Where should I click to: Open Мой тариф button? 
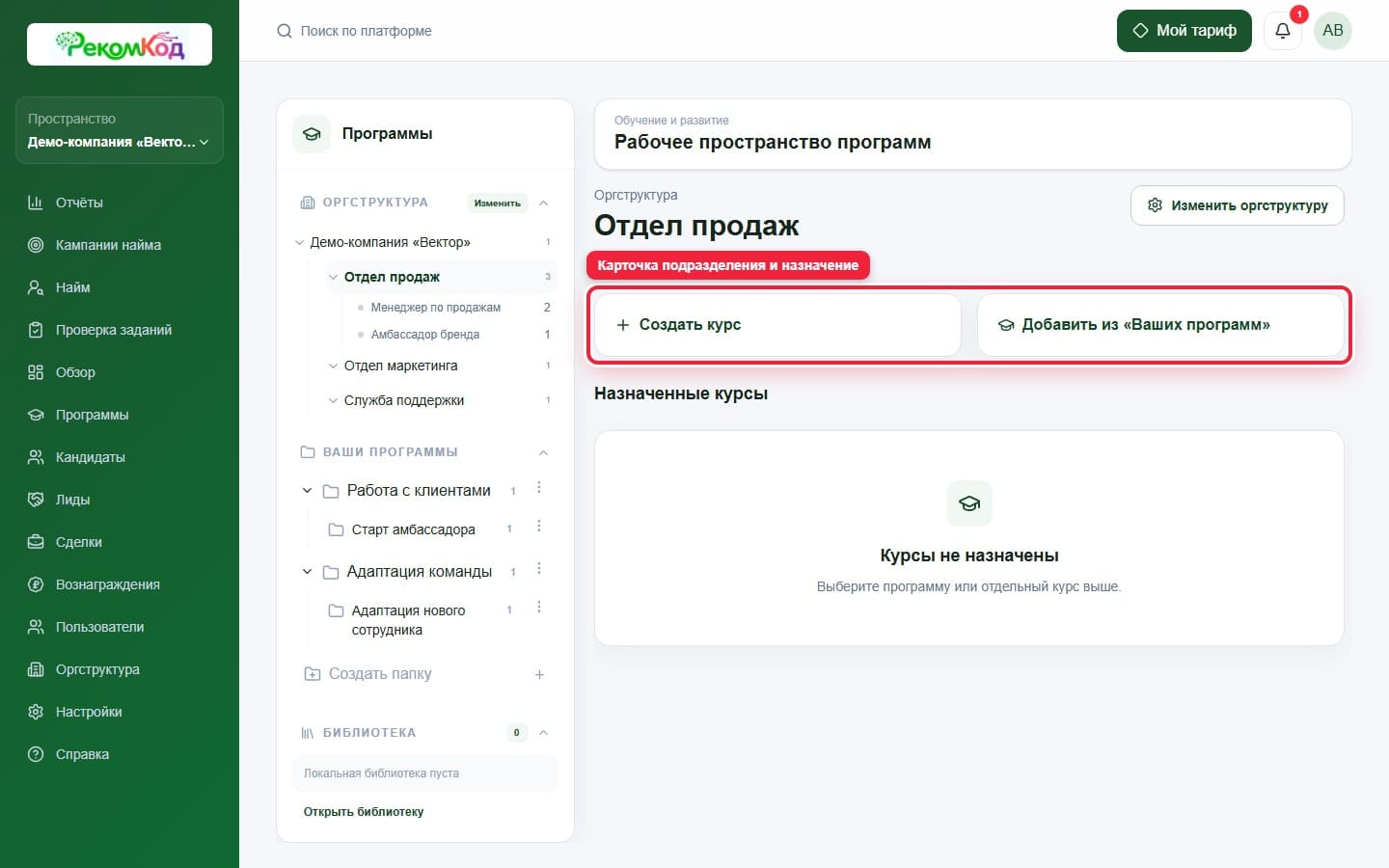(x=1184, y=31)
